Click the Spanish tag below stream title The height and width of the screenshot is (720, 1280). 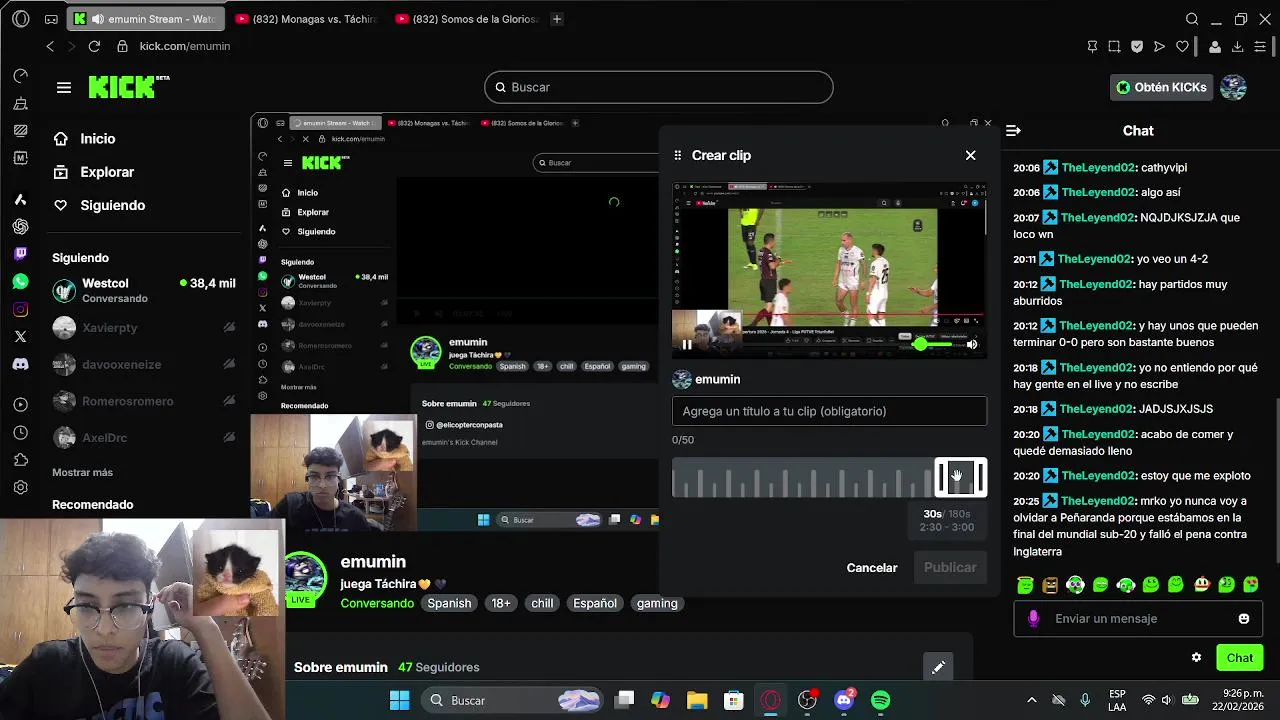tap(449, 603)
